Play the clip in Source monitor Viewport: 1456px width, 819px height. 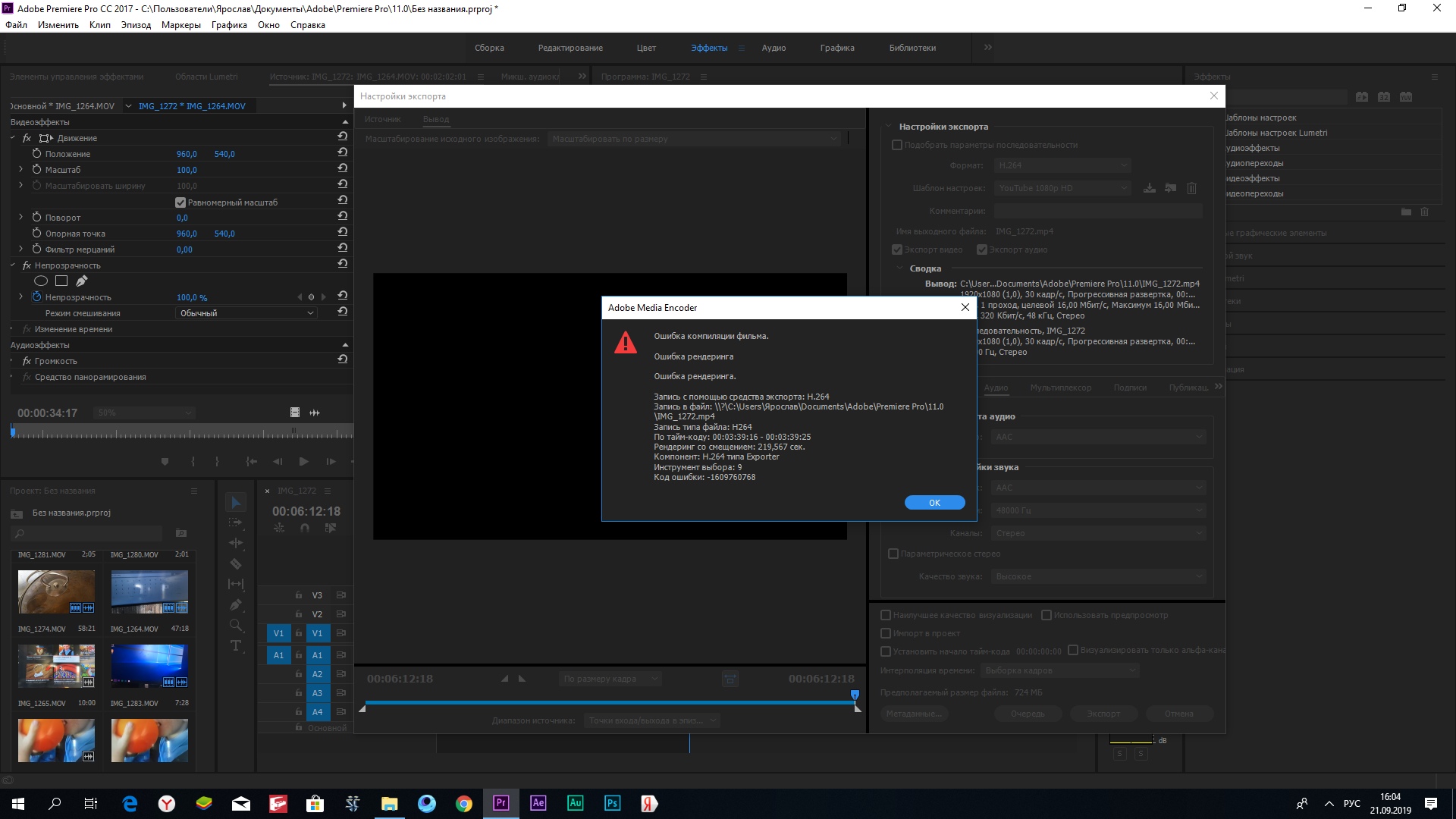click(x=303, y=461)
